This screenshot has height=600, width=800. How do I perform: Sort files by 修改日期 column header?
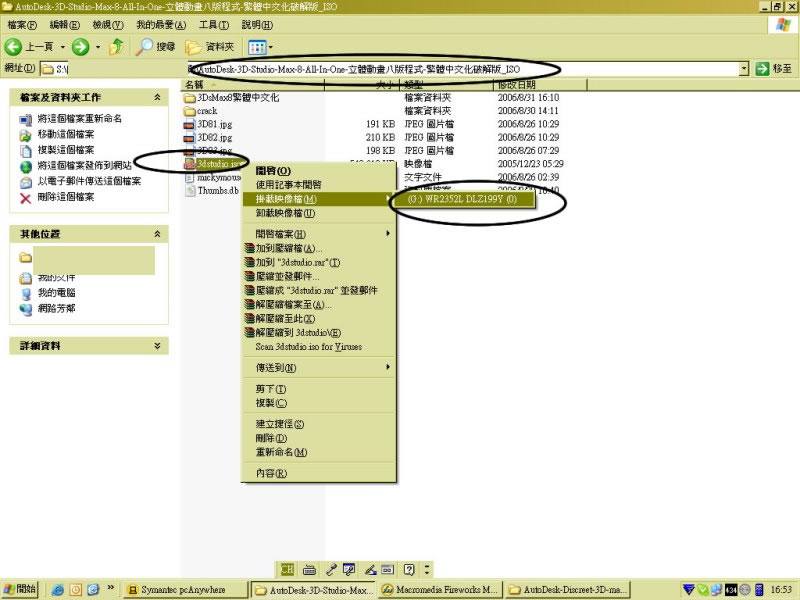click(x=540, y=85)
